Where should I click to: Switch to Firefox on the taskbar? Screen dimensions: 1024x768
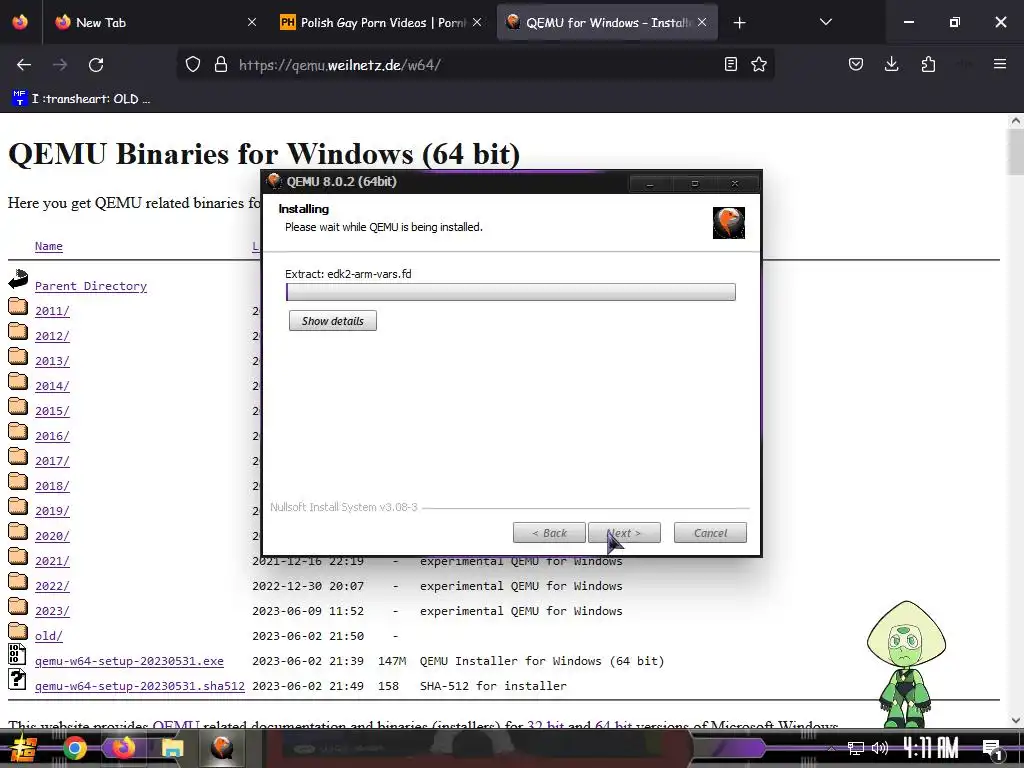coord(123,748)
